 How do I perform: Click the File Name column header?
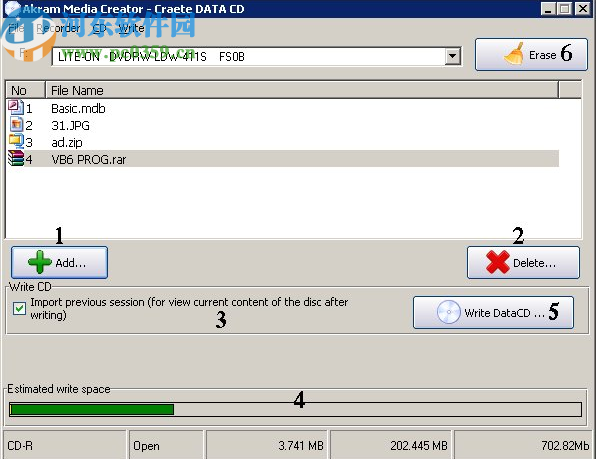[x=302, y=90]
